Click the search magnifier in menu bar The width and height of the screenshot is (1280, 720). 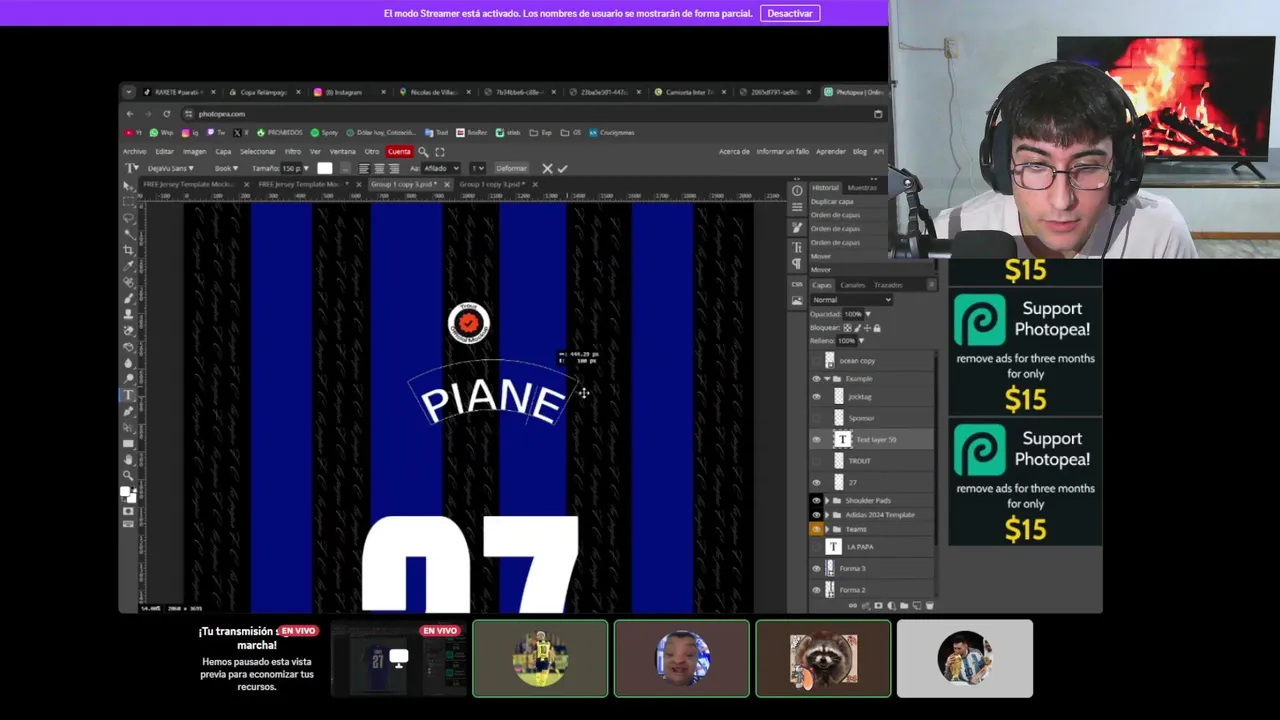pos(423,151)
